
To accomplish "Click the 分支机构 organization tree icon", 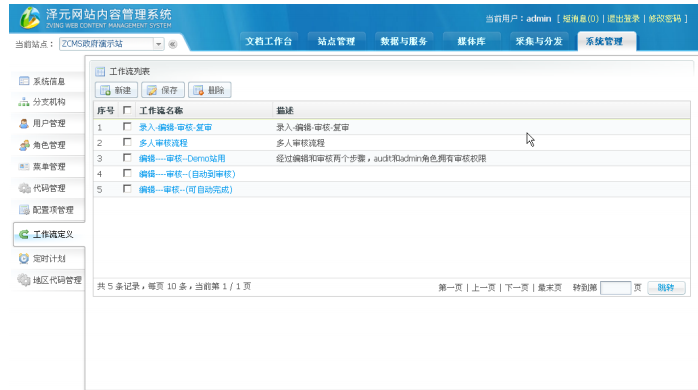I will tap(24, 102).
